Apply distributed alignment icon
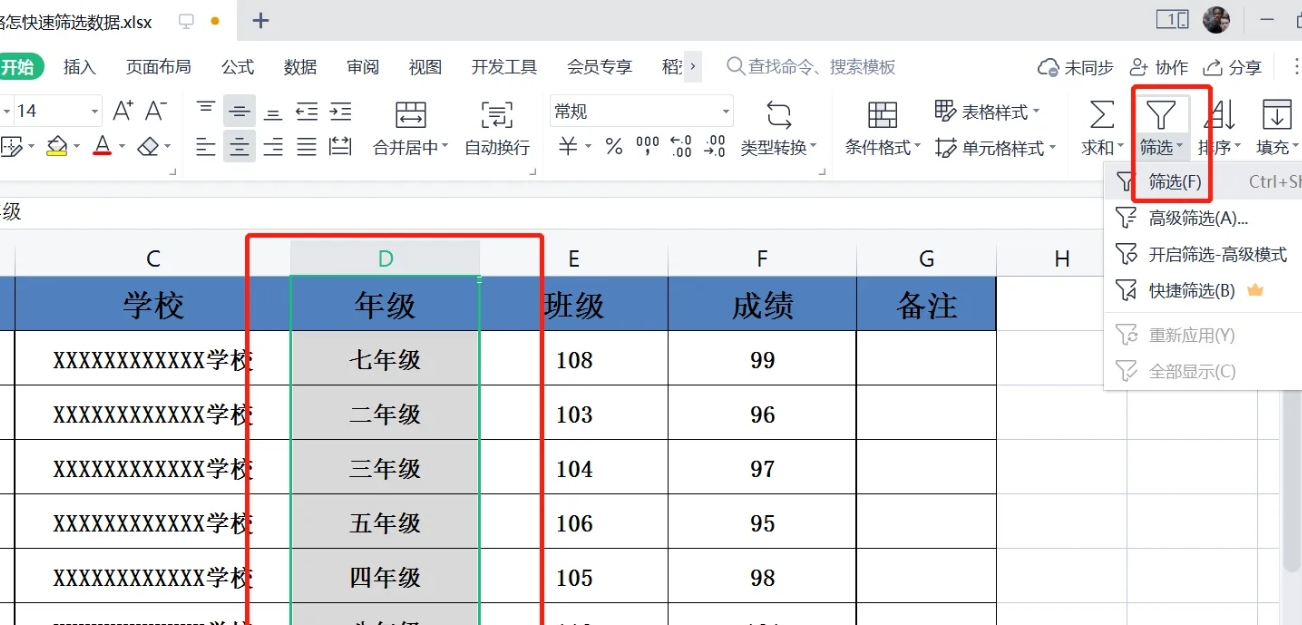The height and width of the screenshot is (625, 1302). [340, 147]
